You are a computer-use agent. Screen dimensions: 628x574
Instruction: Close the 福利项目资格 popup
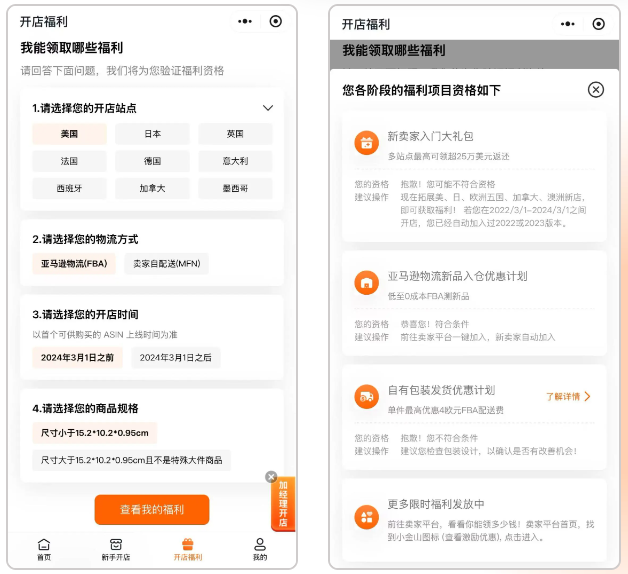tap(596, 90)
